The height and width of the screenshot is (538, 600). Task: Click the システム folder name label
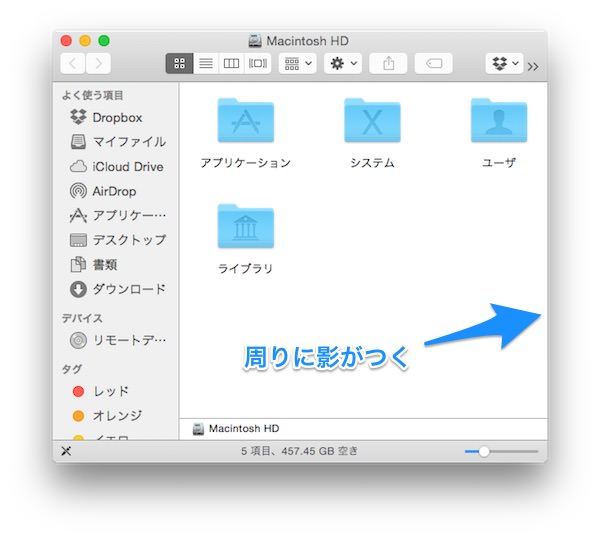pyautogui.click(x=372, y=163)
